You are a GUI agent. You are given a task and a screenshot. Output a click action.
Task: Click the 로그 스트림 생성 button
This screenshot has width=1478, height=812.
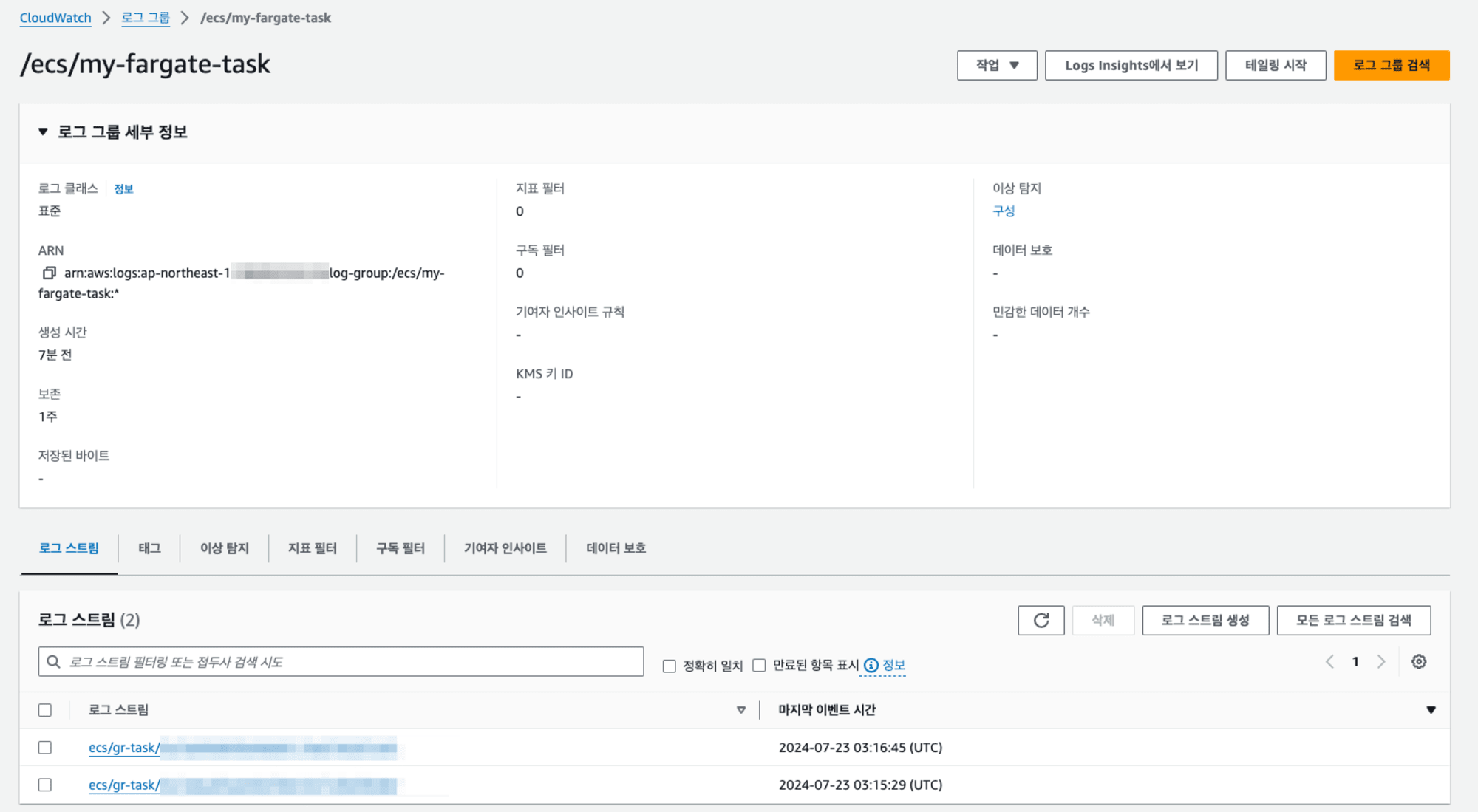[x=1205, y=620]
